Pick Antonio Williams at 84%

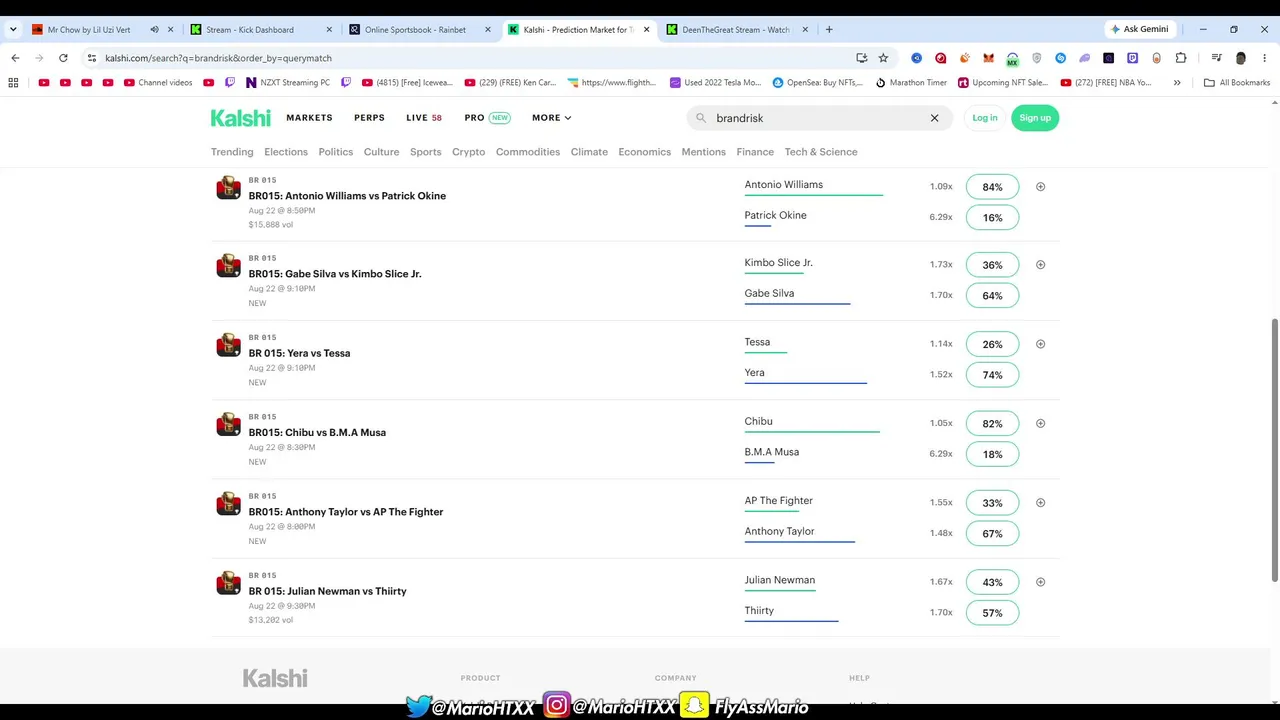click(992, 187)
